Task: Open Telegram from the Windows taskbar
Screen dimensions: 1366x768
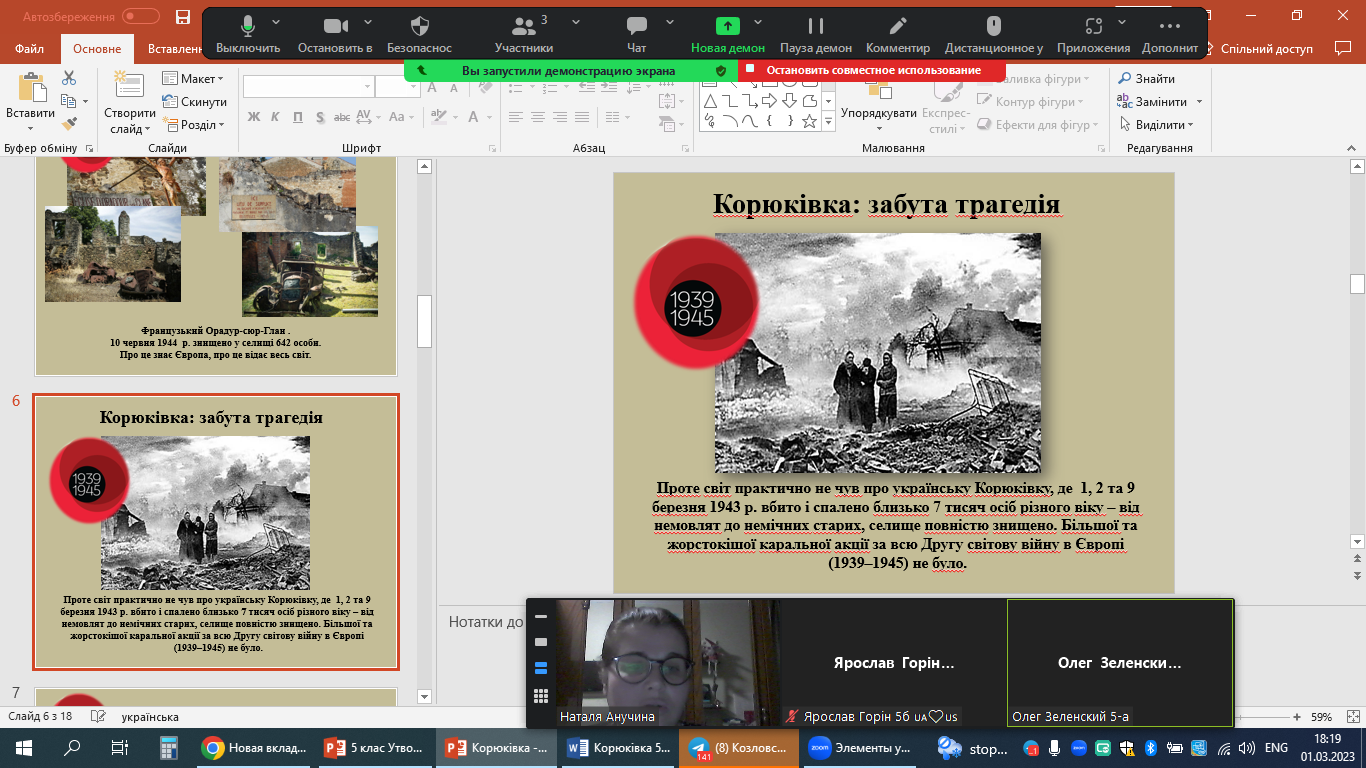Action: point(740,747)
